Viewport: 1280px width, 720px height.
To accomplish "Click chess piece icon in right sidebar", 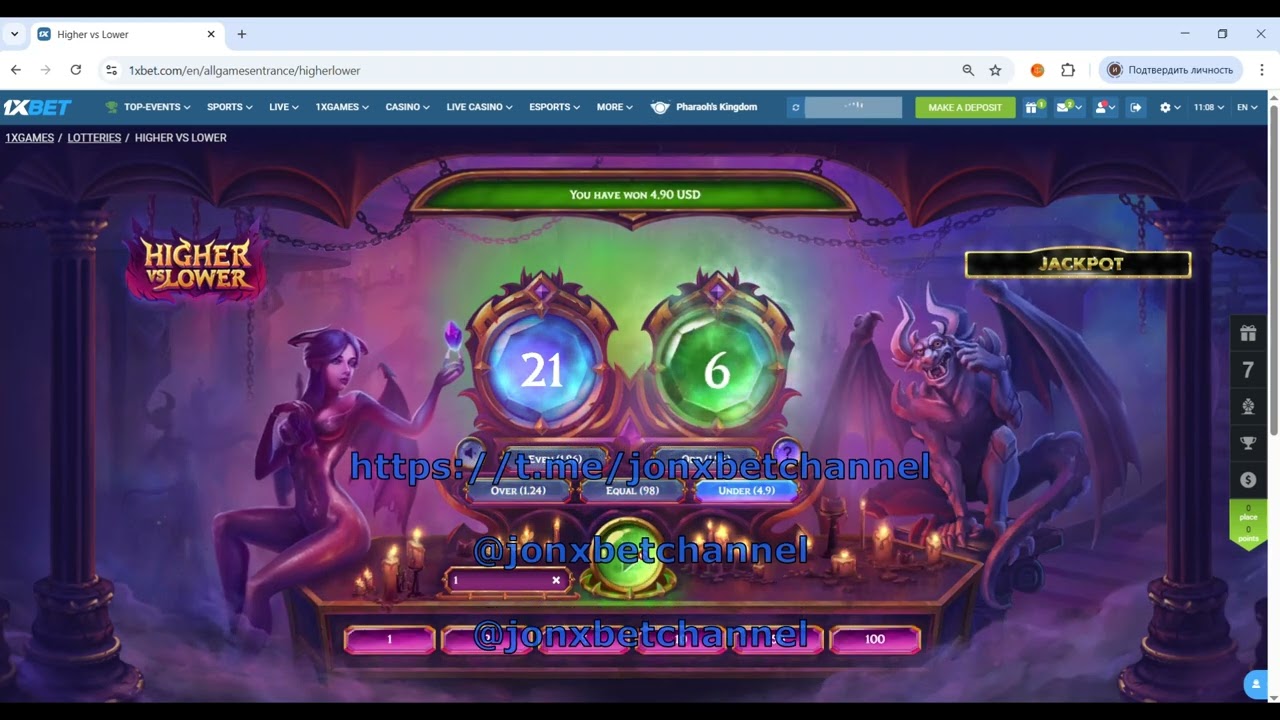I will pyautogui.click(x=1248, y=407).
